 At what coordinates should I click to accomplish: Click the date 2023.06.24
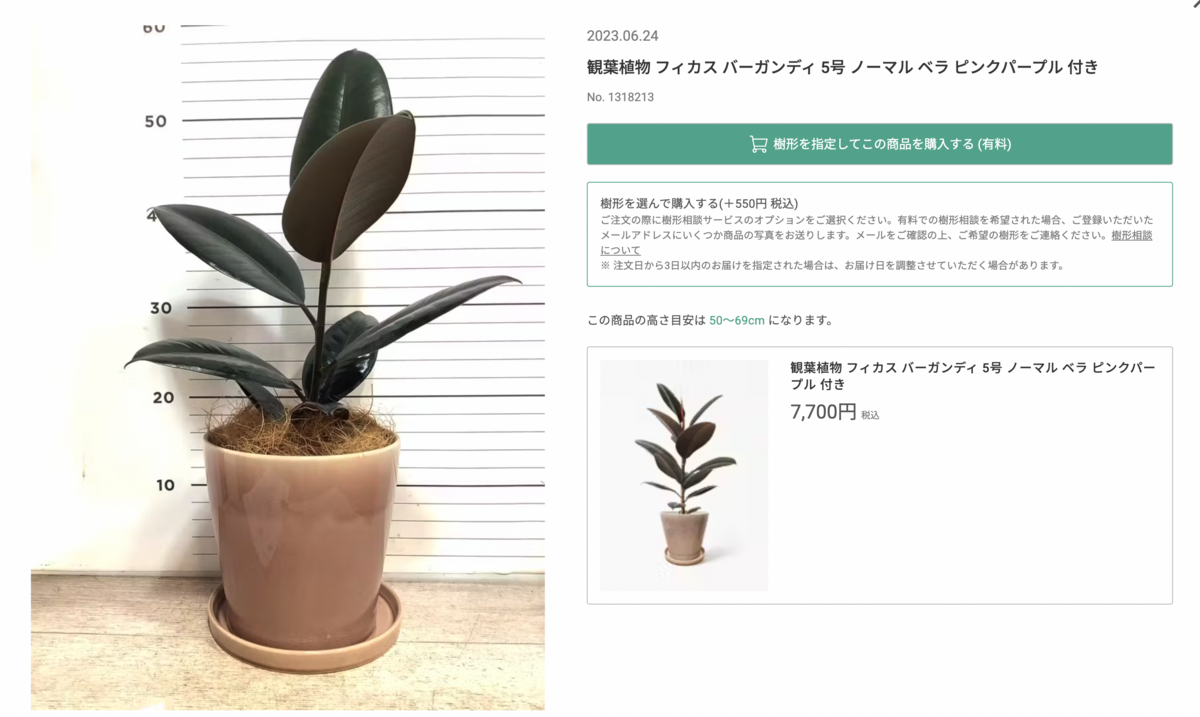(x=622, y=36)
